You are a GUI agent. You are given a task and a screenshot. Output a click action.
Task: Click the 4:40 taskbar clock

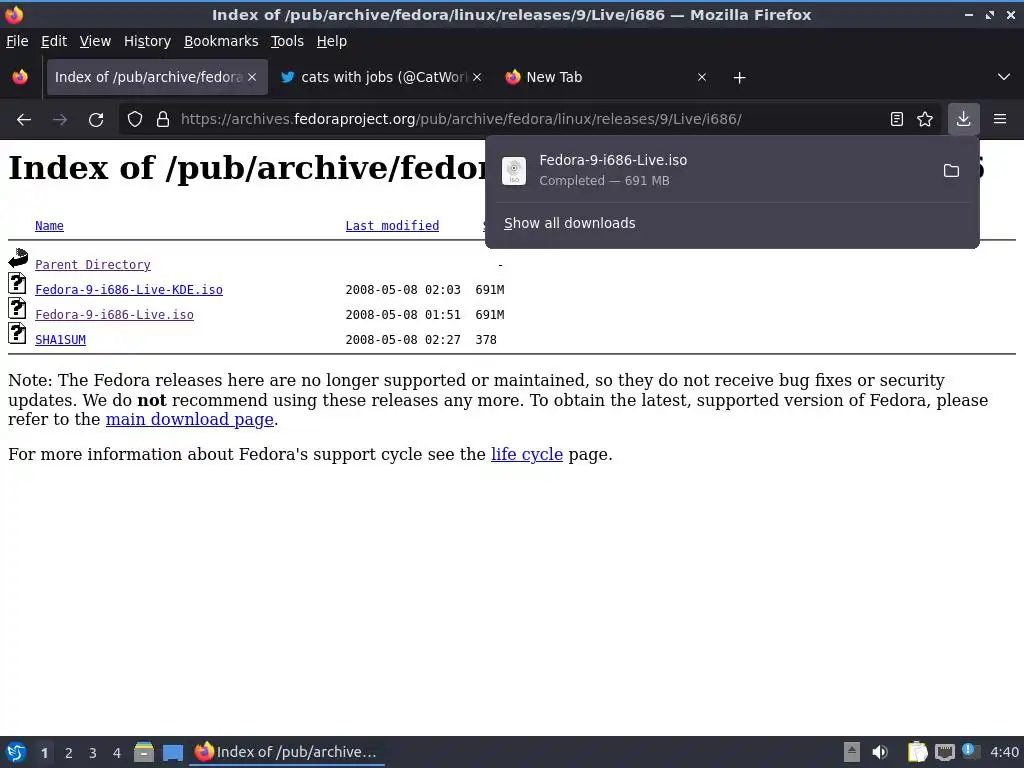point(1004,752)
